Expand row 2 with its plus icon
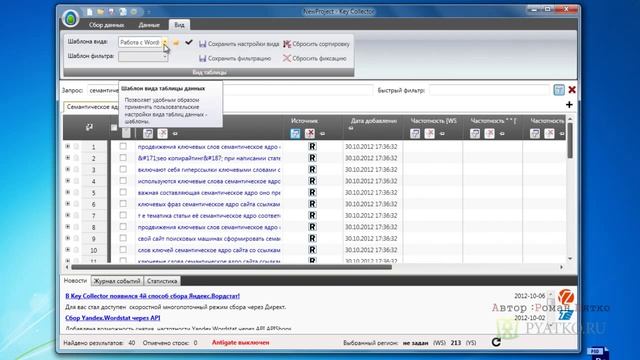The width and height of the screenshot is (640, 360). (x=68, y=158)
